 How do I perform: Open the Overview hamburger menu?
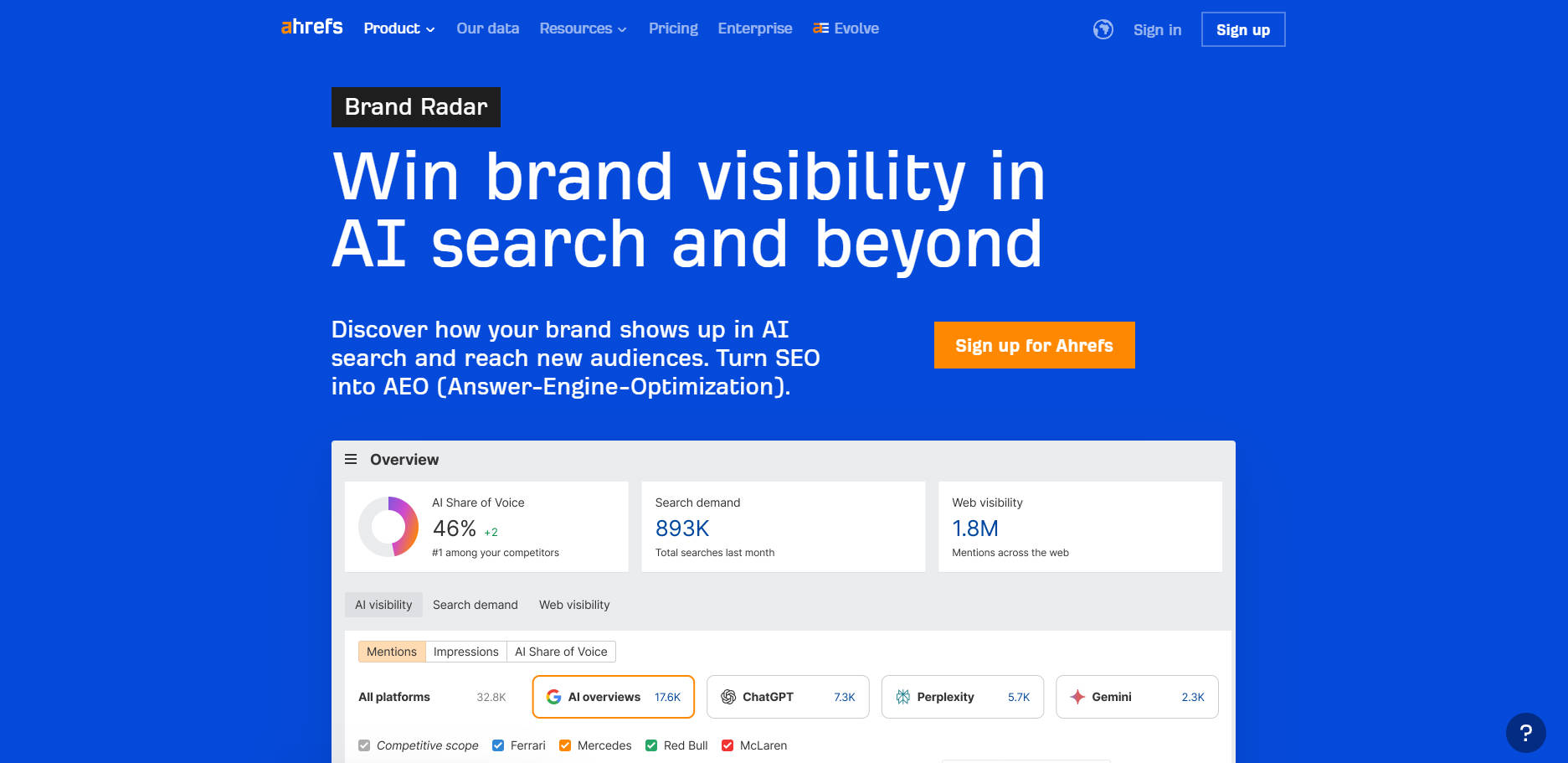tap(351, 459)
